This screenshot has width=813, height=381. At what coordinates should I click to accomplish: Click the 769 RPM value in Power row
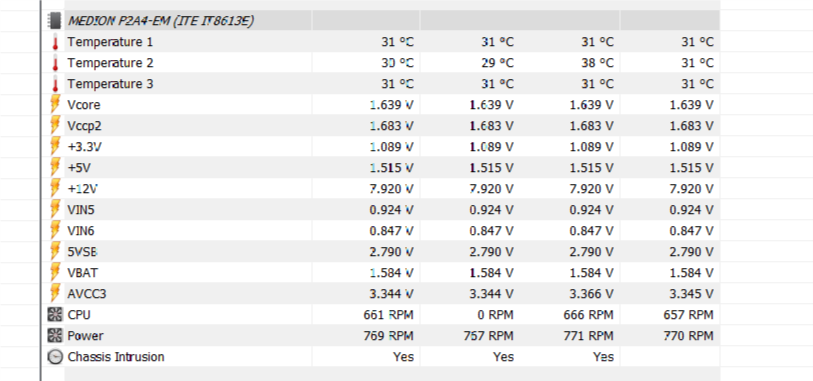[389, 336]
